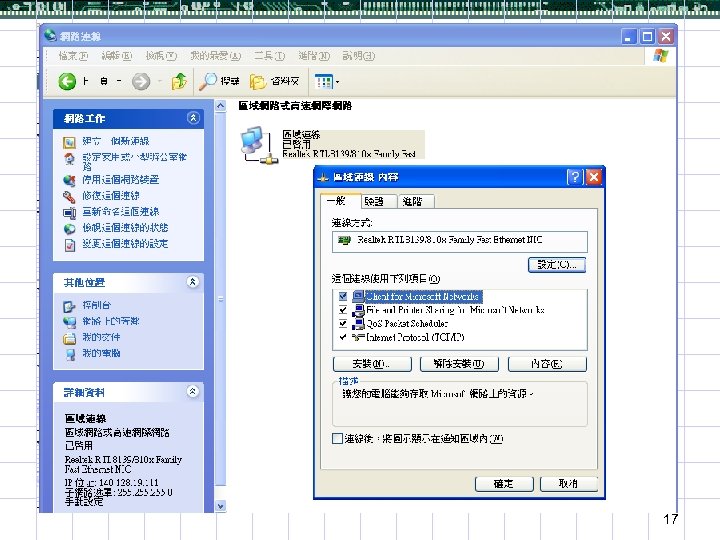Click the 內容 Properties button
This screenshot has height=540, width=720.
[547, 364]
